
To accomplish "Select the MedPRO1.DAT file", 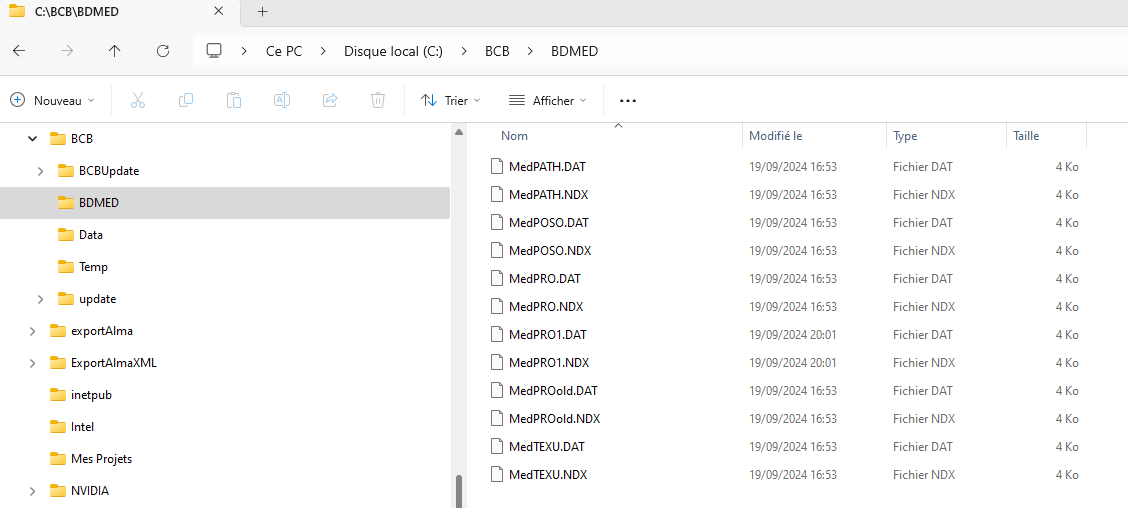I will point(547,335).
